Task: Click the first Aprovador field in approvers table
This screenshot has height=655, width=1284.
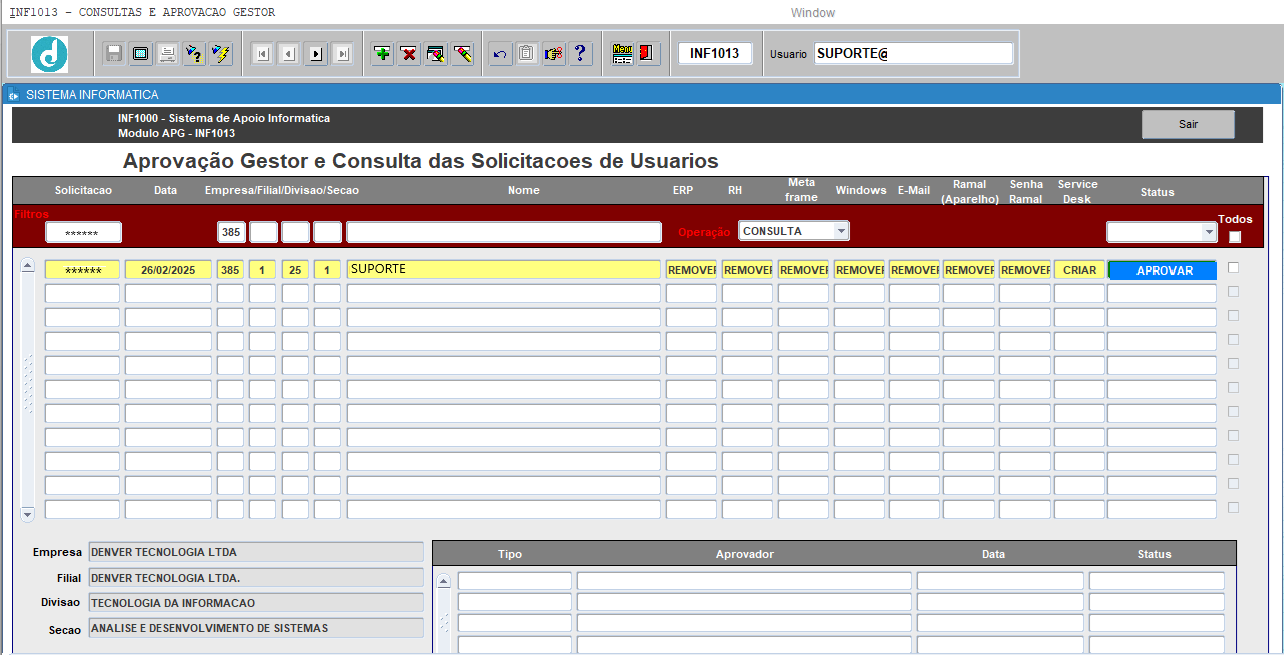Action: point(744,581)
